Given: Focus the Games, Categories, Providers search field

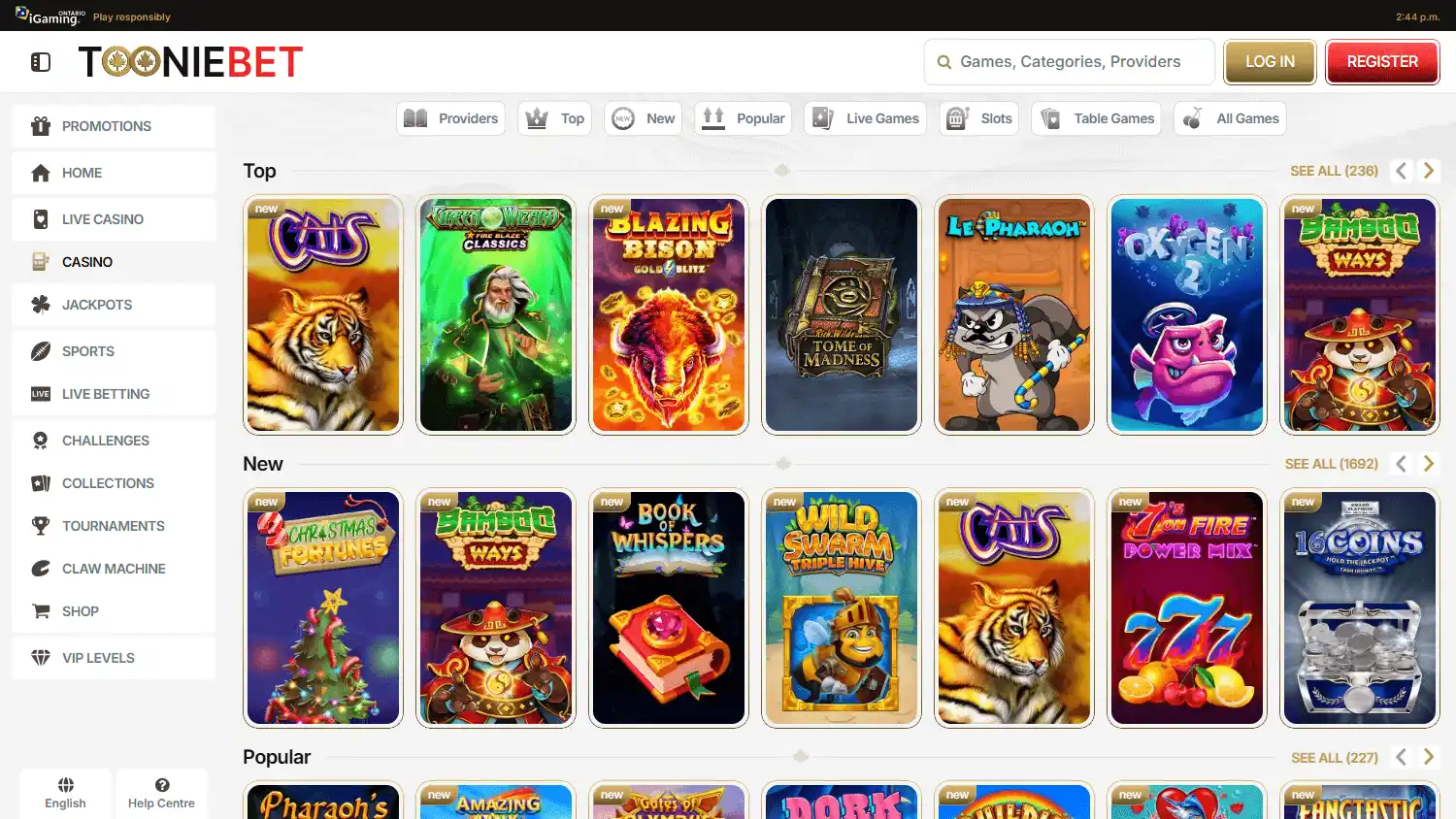Looking at the screenshot, I should pyautogui.click(x=1070, y=62).
